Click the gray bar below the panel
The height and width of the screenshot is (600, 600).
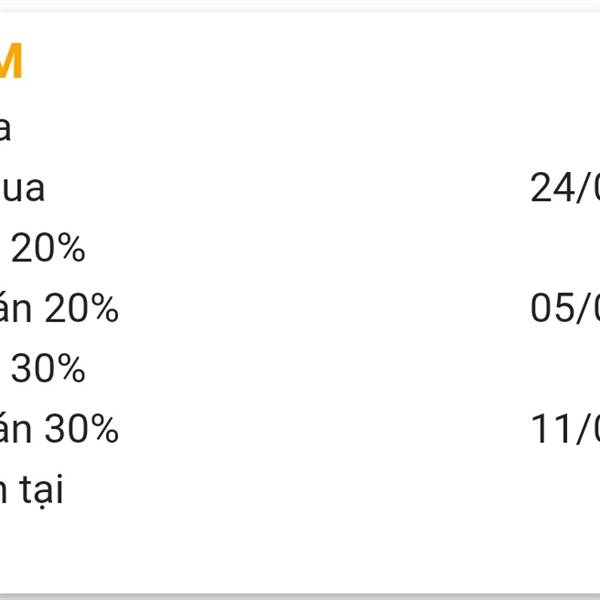click(x=300, y=597)
